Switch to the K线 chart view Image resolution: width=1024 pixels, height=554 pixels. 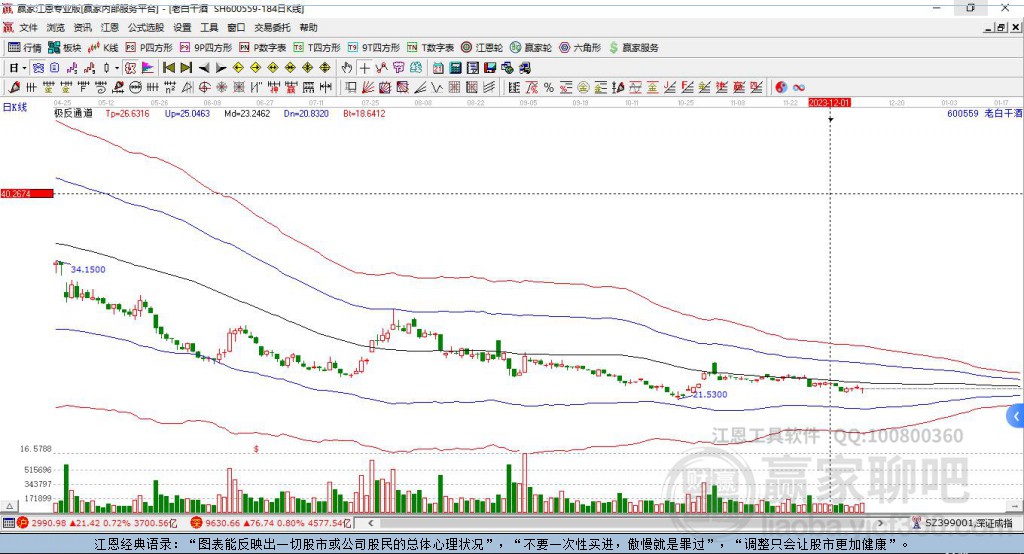click(103, 48)
